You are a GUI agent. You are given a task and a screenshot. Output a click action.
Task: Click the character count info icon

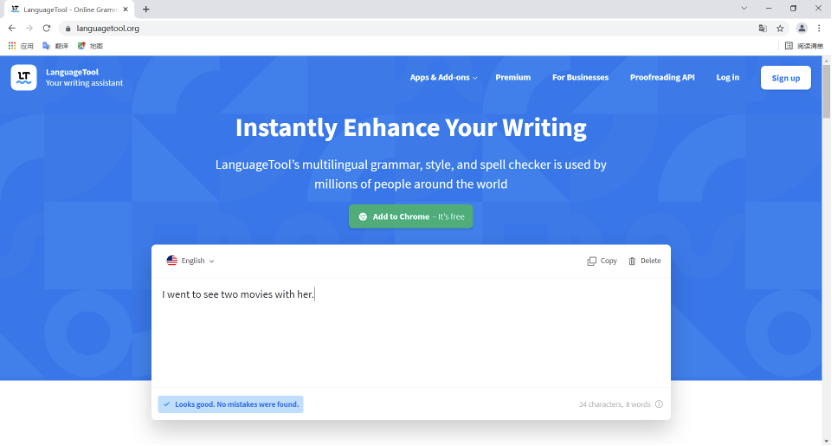(659, 404)
